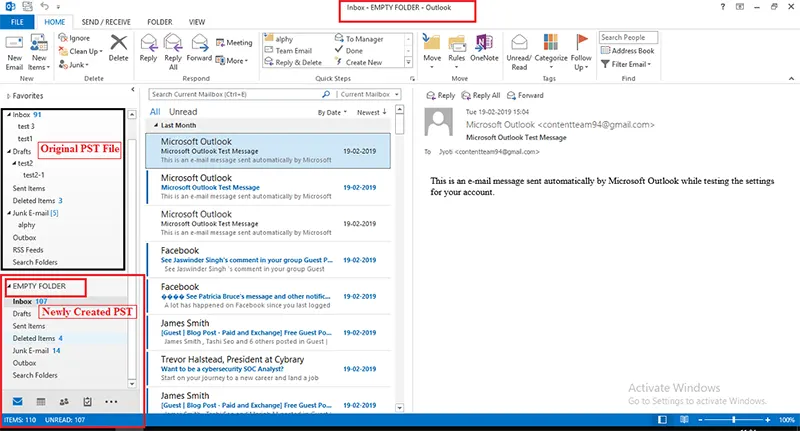Expand the Favorites section
Screen dimensions: 800x431
[8, 96]
